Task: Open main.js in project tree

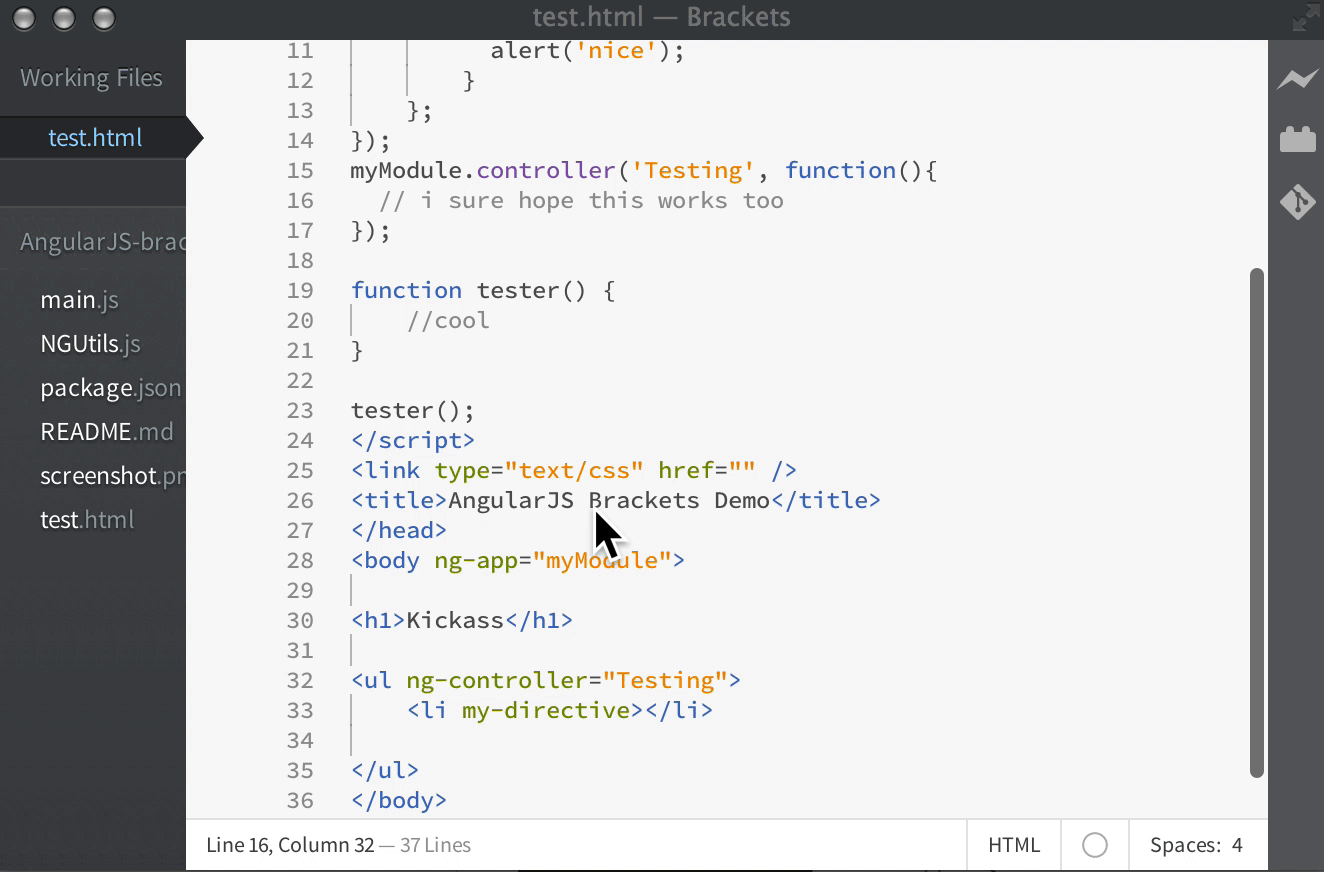Action: [x=80, y=300]
